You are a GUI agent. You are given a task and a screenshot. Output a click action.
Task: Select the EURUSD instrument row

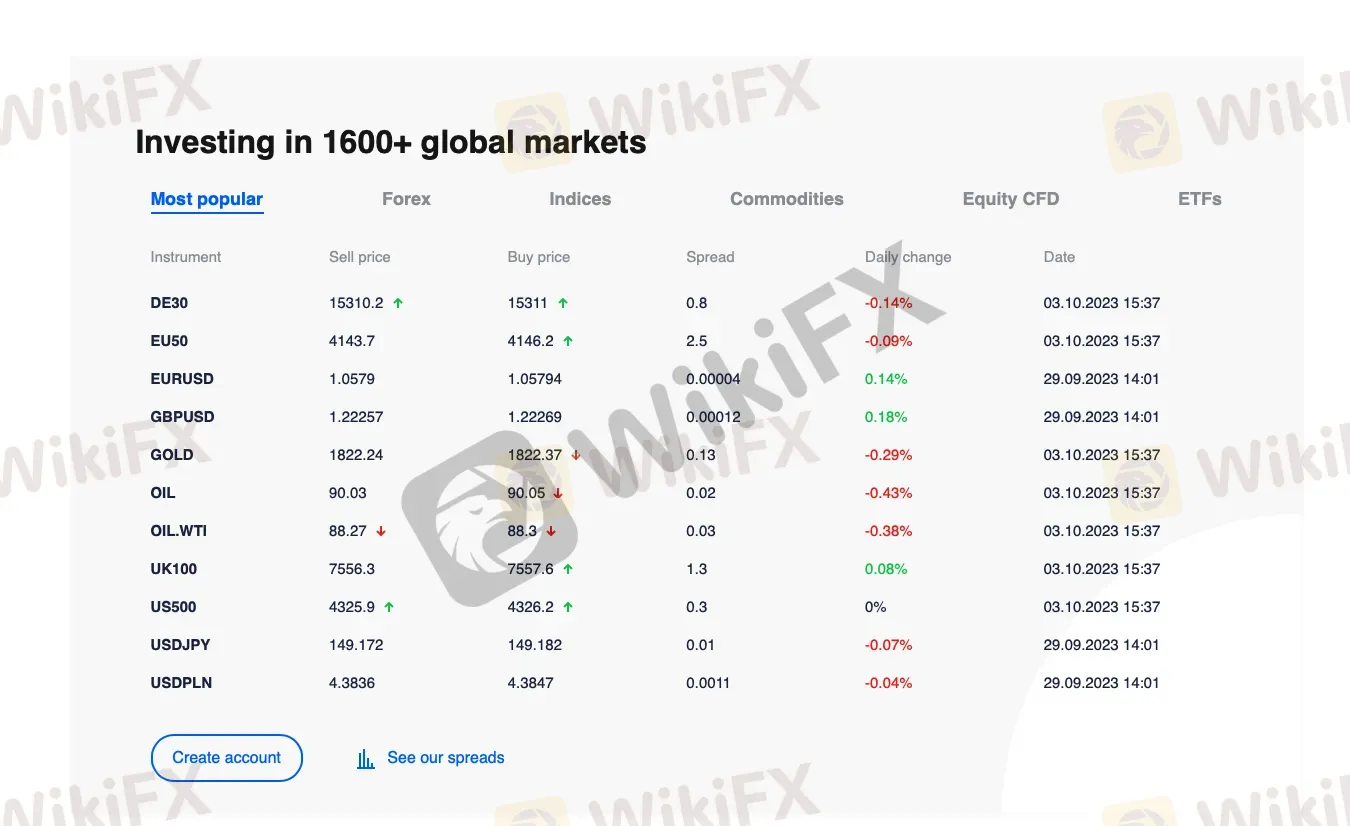point(182,379)
